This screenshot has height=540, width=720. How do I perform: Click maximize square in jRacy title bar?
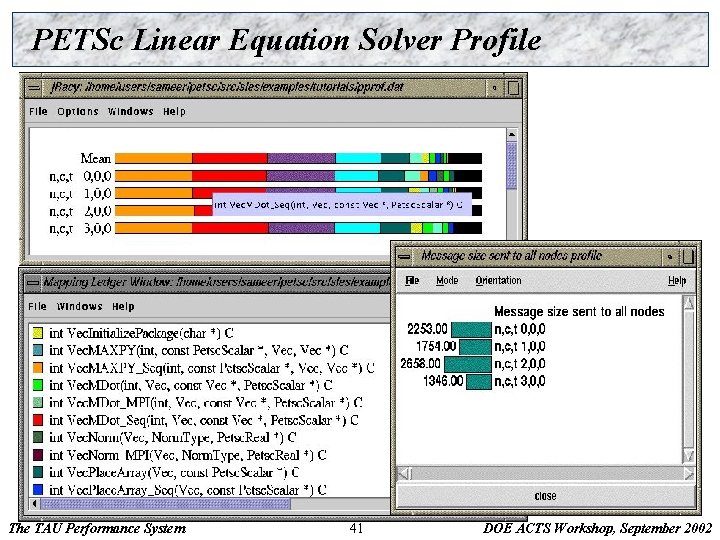click(514, 87)
